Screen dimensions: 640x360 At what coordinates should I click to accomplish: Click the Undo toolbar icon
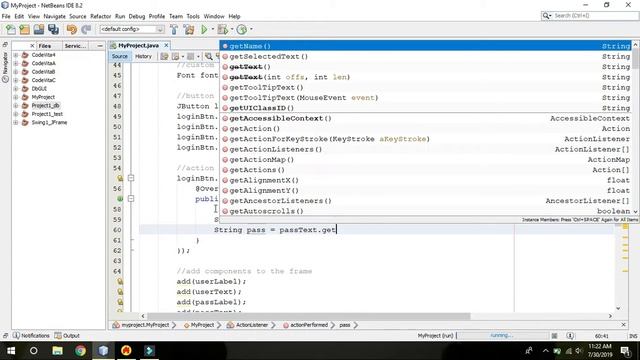[72, 29]
